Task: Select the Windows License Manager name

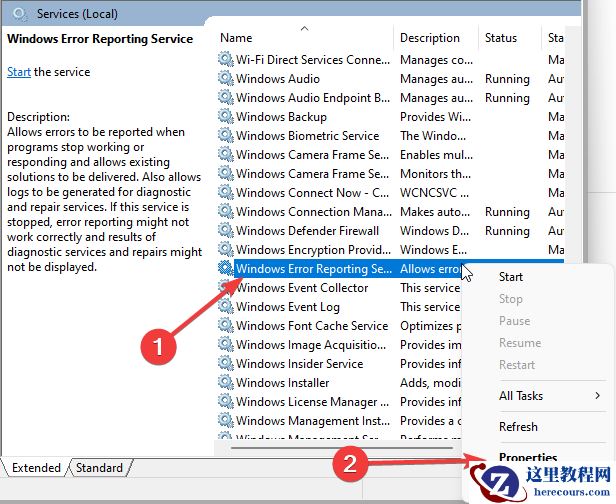Action: pyautogui.click(x=313, y=401)
